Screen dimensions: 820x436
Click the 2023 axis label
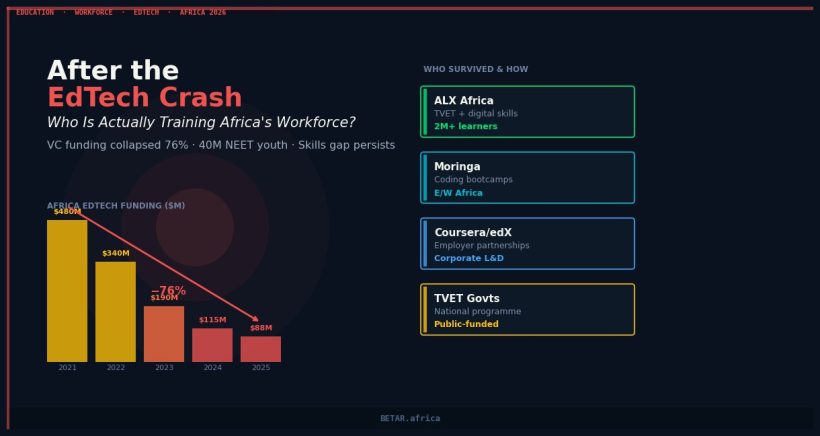[164, 368]
